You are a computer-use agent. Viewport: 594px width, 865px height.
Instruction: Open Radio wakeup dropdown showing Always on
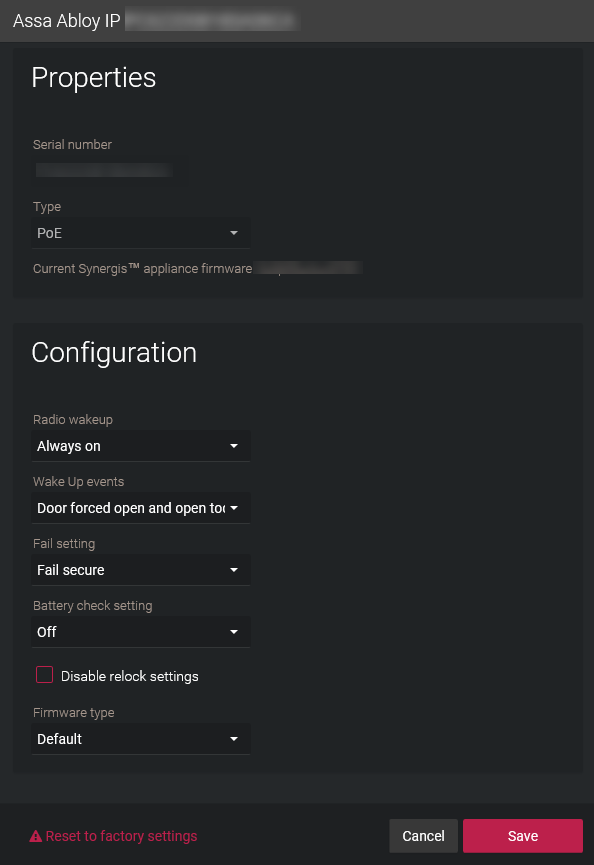(141, 446)
